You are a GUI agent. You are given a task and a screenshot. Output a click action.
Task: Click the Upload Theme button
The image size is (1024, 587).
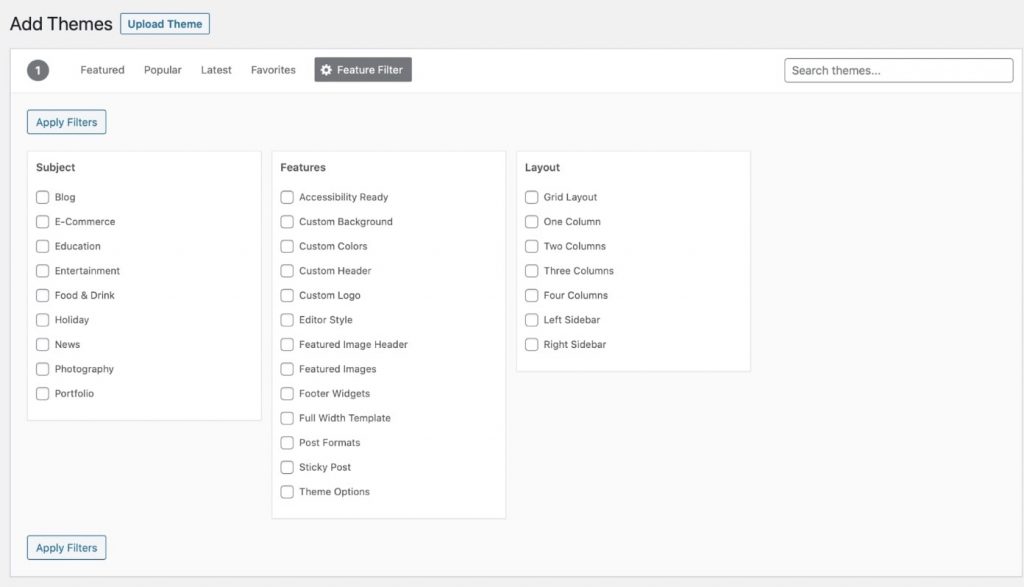click(x=164, y=23)
